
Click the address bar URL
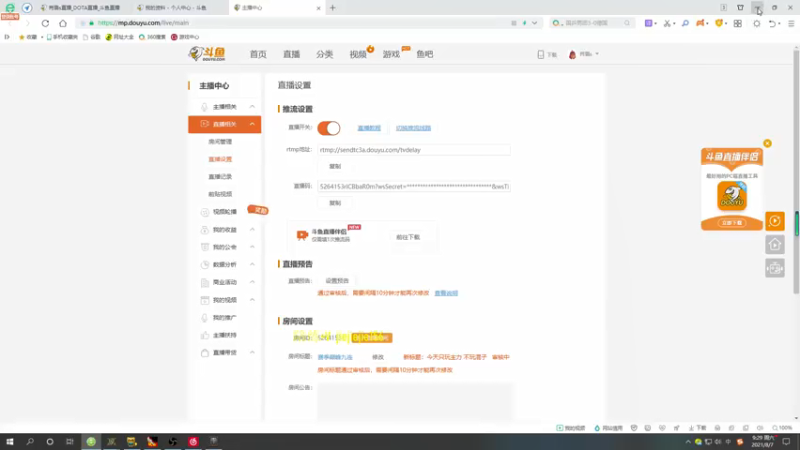pos(143,23)
